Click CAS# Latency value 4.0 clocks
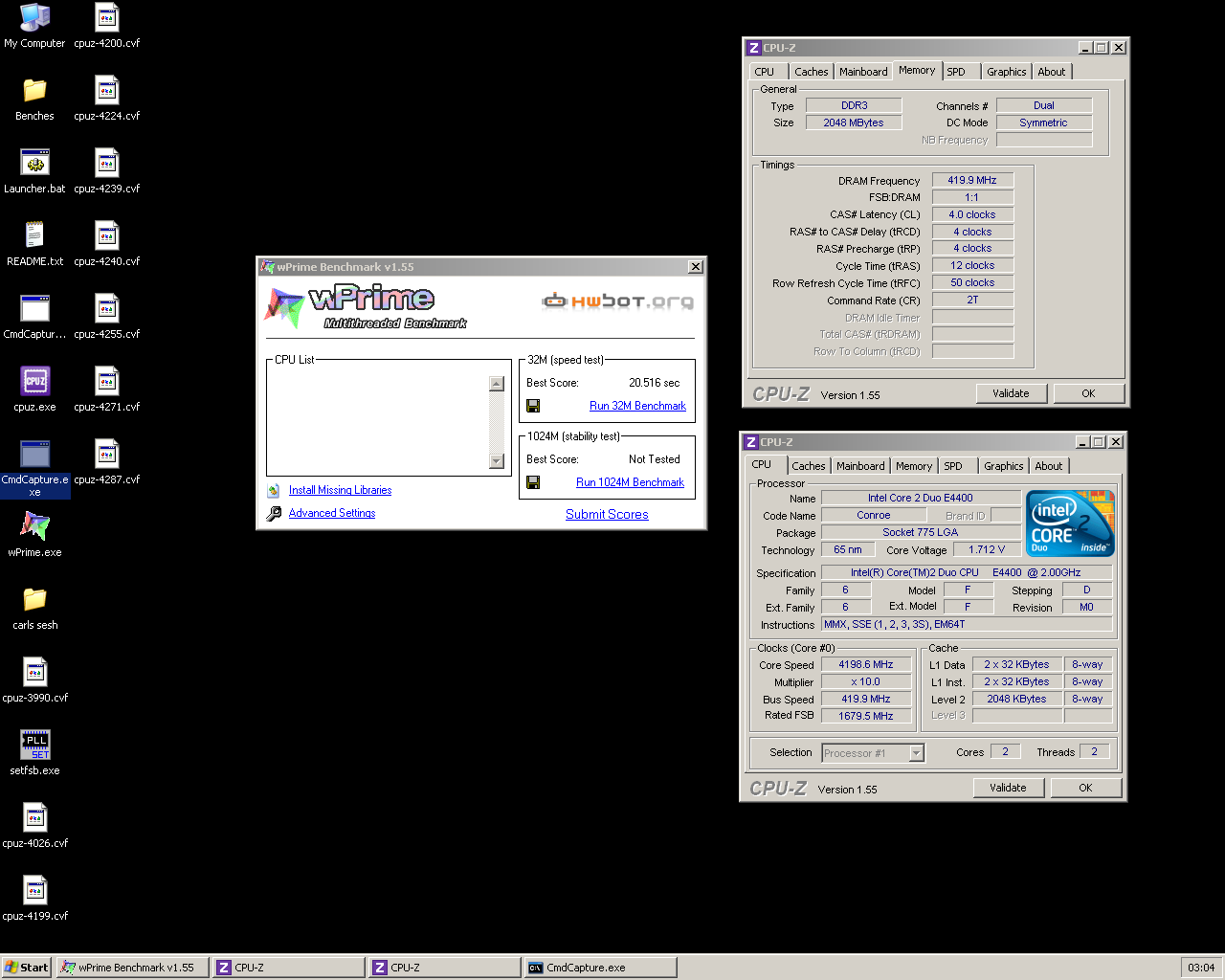This screenshot has height=980, width=1225. click(x=972, y=214)
